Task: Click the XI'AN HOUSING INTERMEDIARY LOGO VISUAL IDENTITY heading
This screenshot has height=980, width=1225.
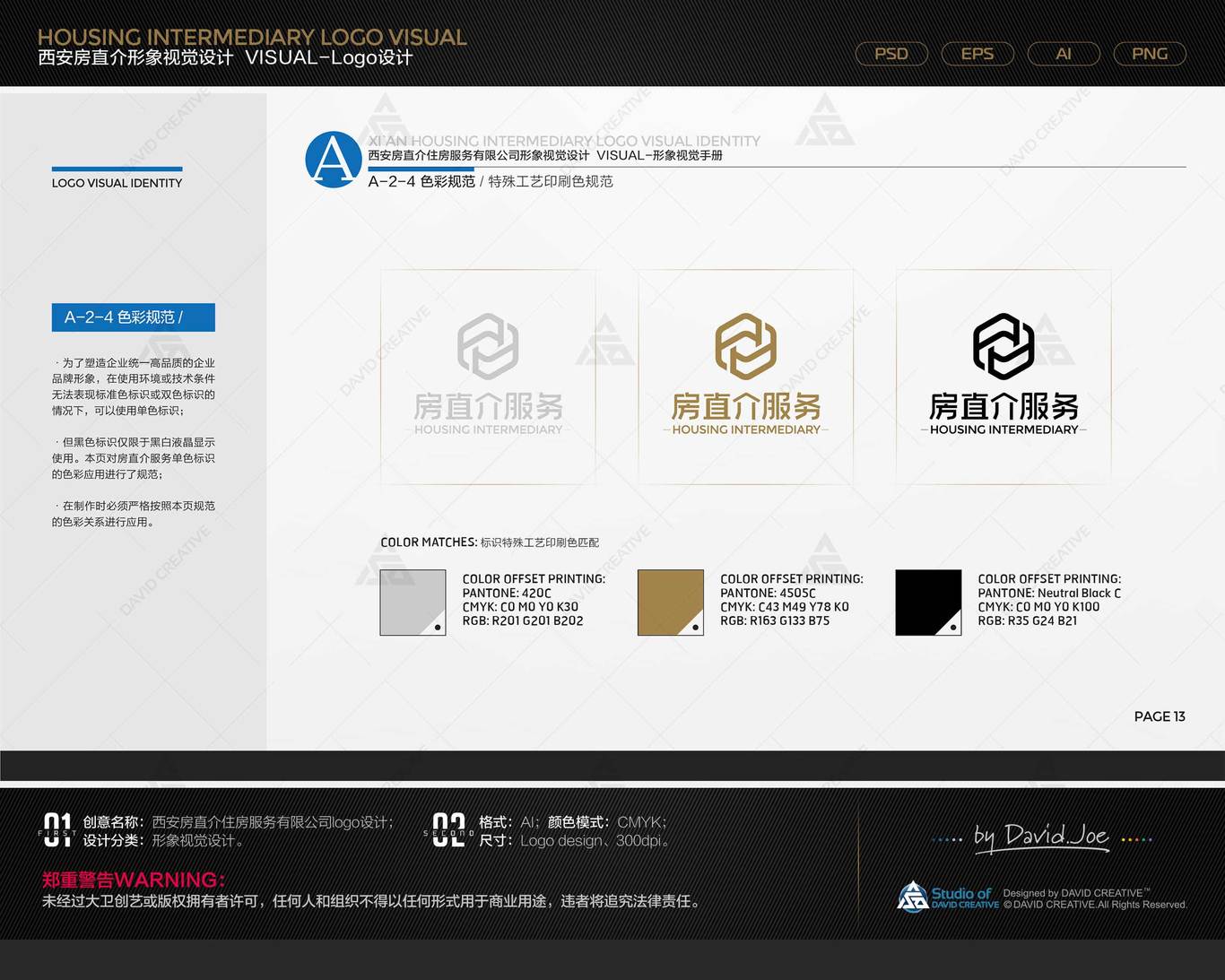Action: click(564, 141)
